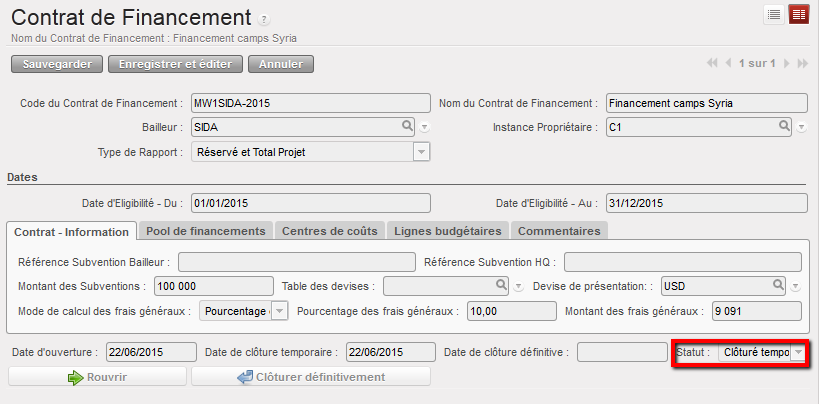Search Table des devises magnifier icon
The height and width of the screenshot is (404, 819).
(x=502, y=285)
